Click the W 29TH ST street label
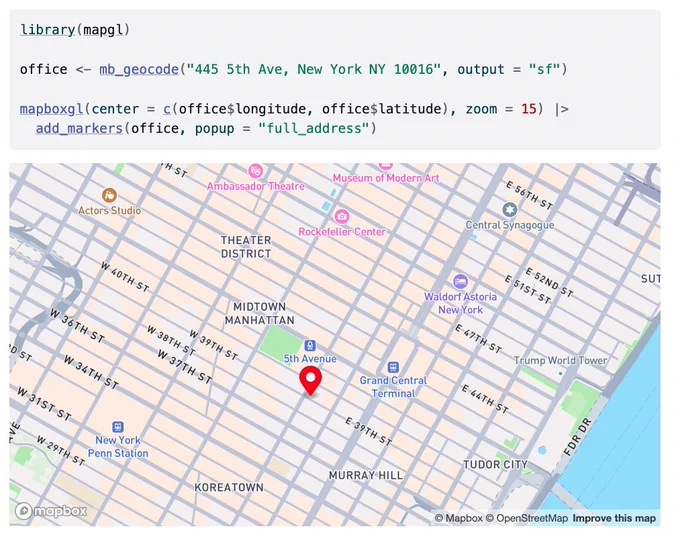The image size is (680, 537). click(x=60, y=451)
